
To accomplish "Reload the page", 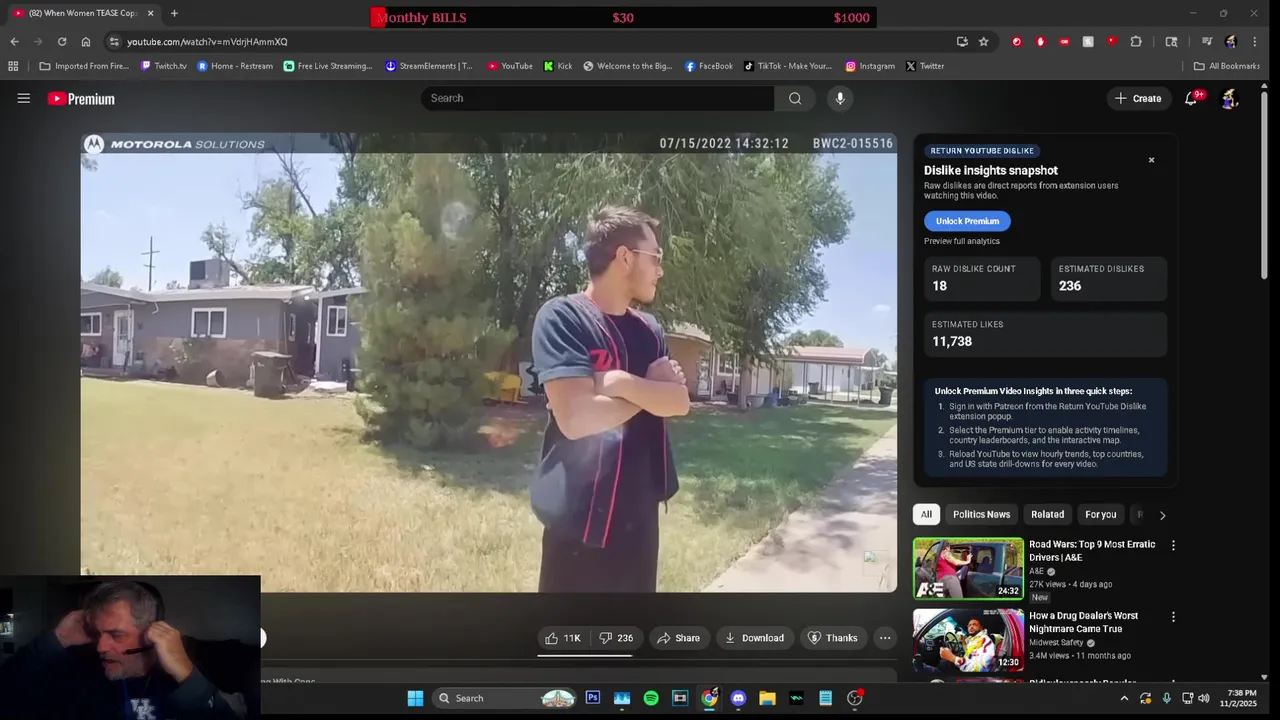I will [x=62, y=42].
